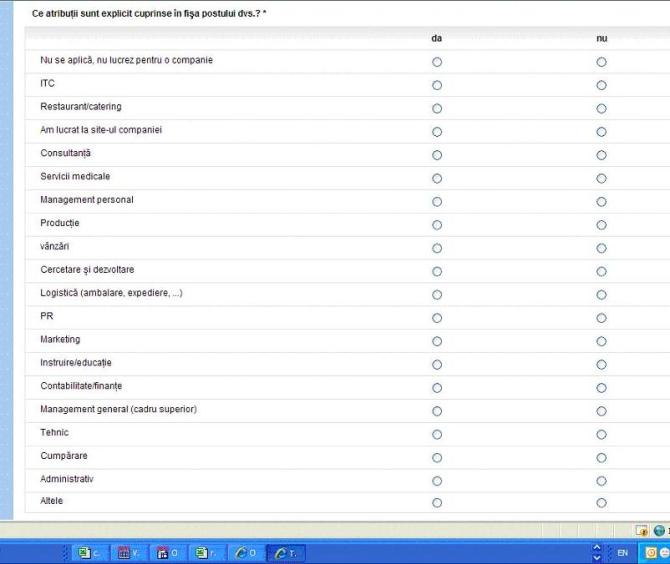
Task: Open the first Excel taskbar button
Action: coord(90,552)
